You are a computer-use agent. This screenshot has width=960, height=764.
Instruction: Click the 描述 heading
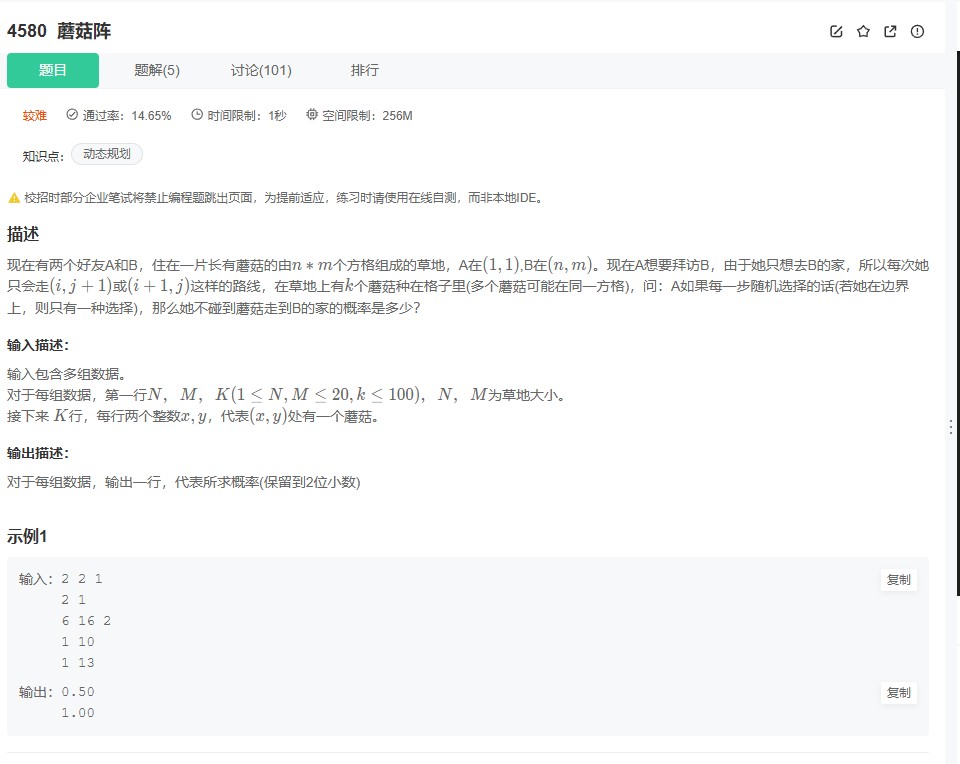click(23, 234)
